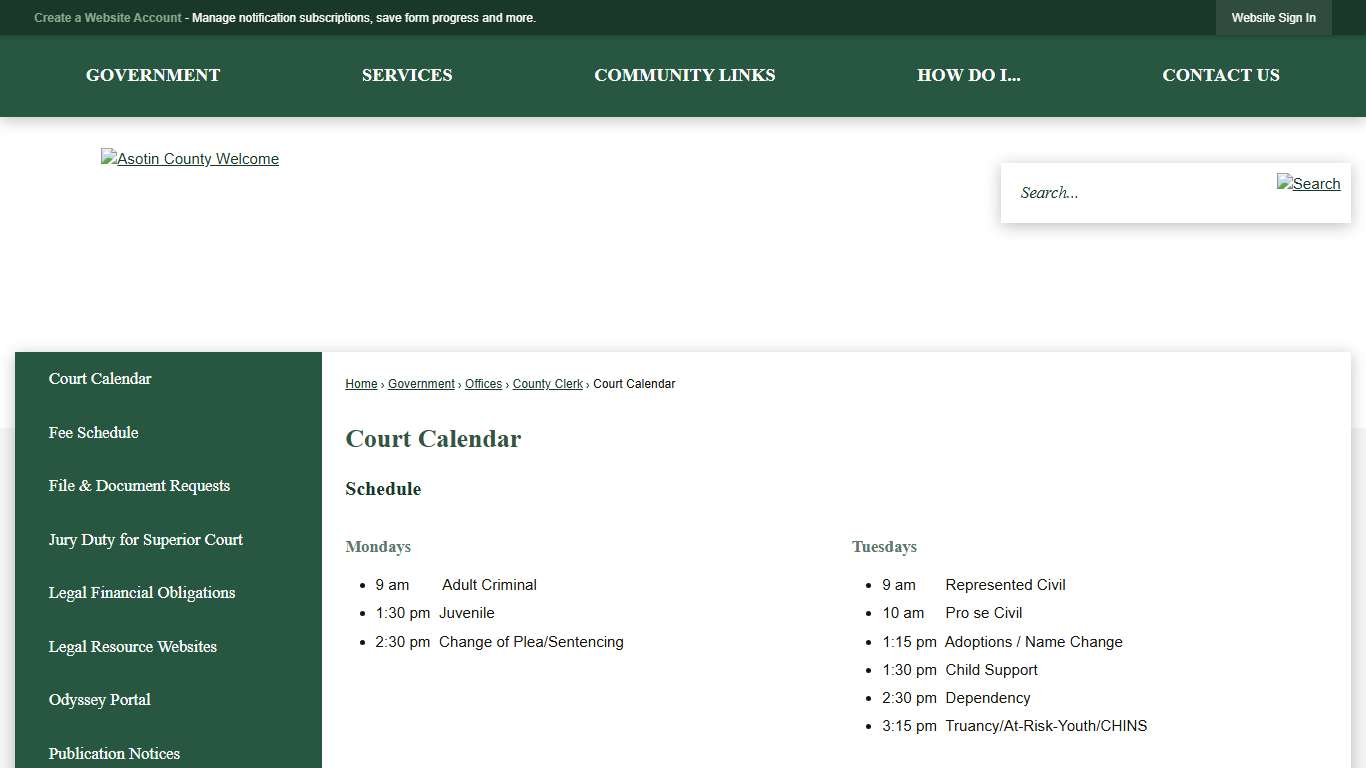Open the Offices breadcrumb link
Viewport: 1366px width, 768px height.
pos(483,383)
